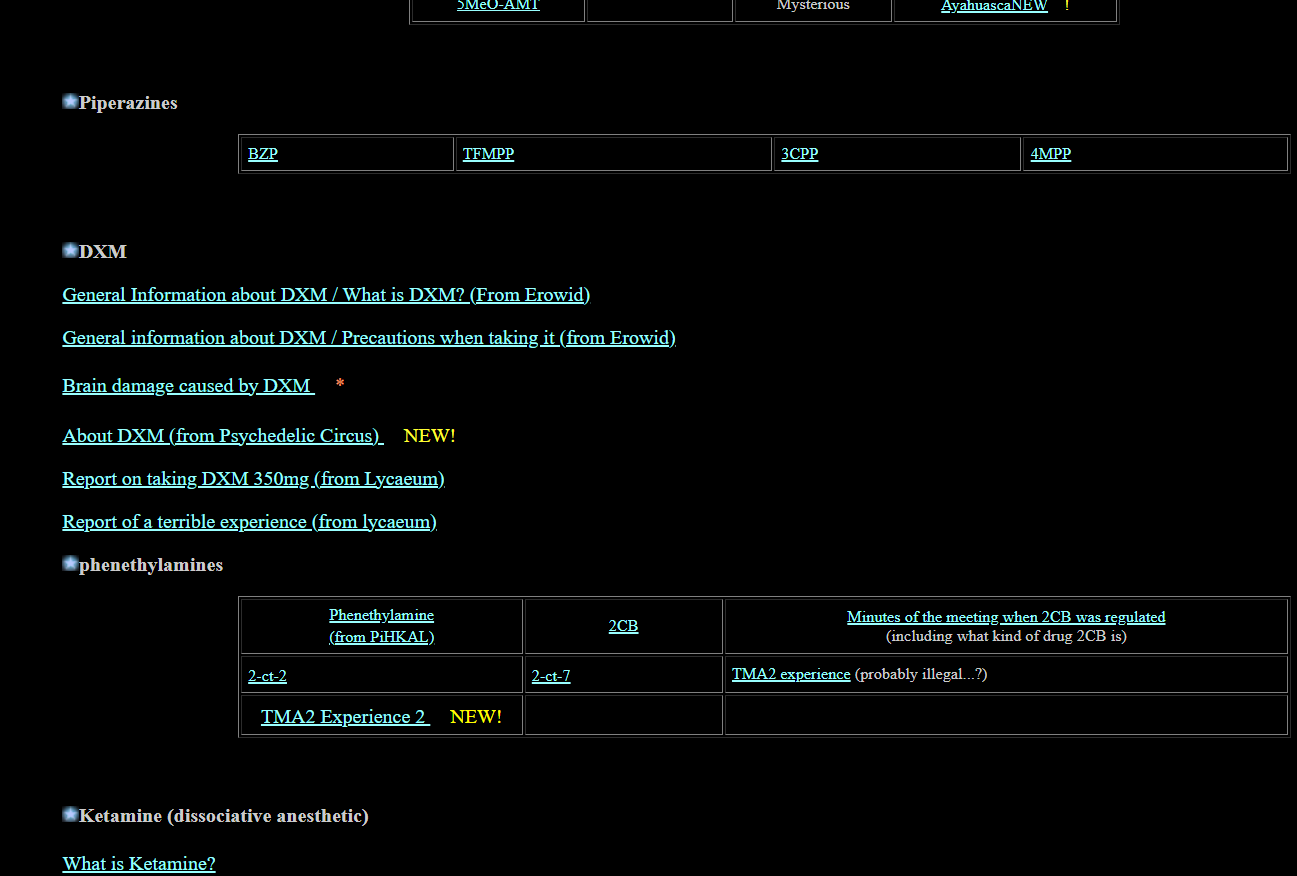Select the 2CB link in table
This screenshot has width=1297, height=876.
point(623,626)
